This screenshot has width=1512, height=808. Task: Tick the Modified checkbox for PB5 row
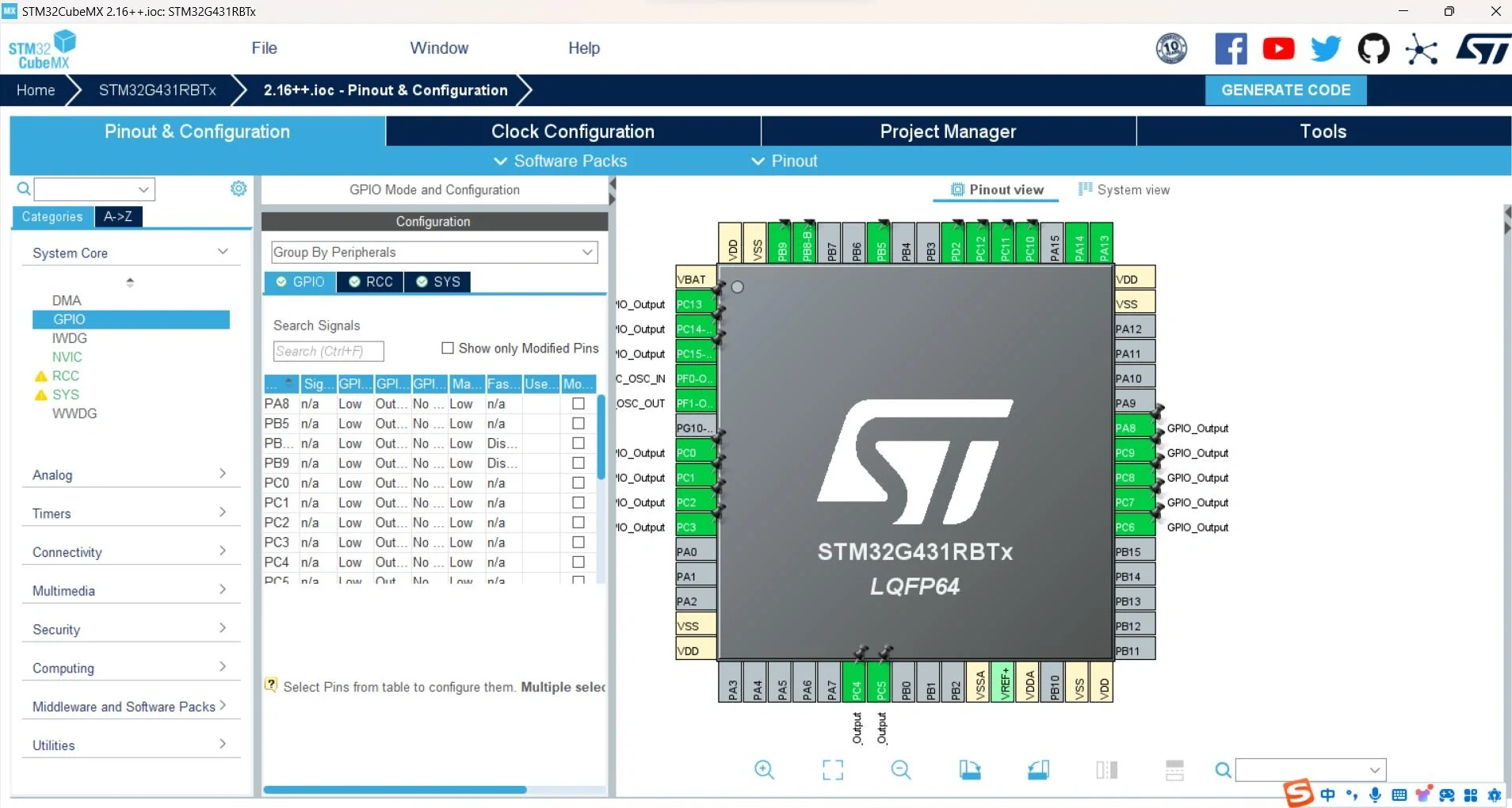tap(578, 423)
